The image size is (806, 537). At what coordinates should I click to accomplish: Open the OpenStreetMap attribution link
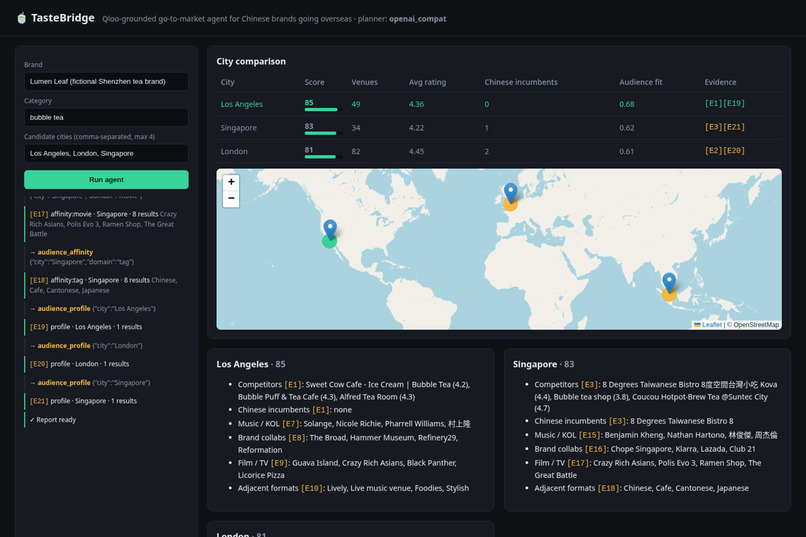coord(756,325)
